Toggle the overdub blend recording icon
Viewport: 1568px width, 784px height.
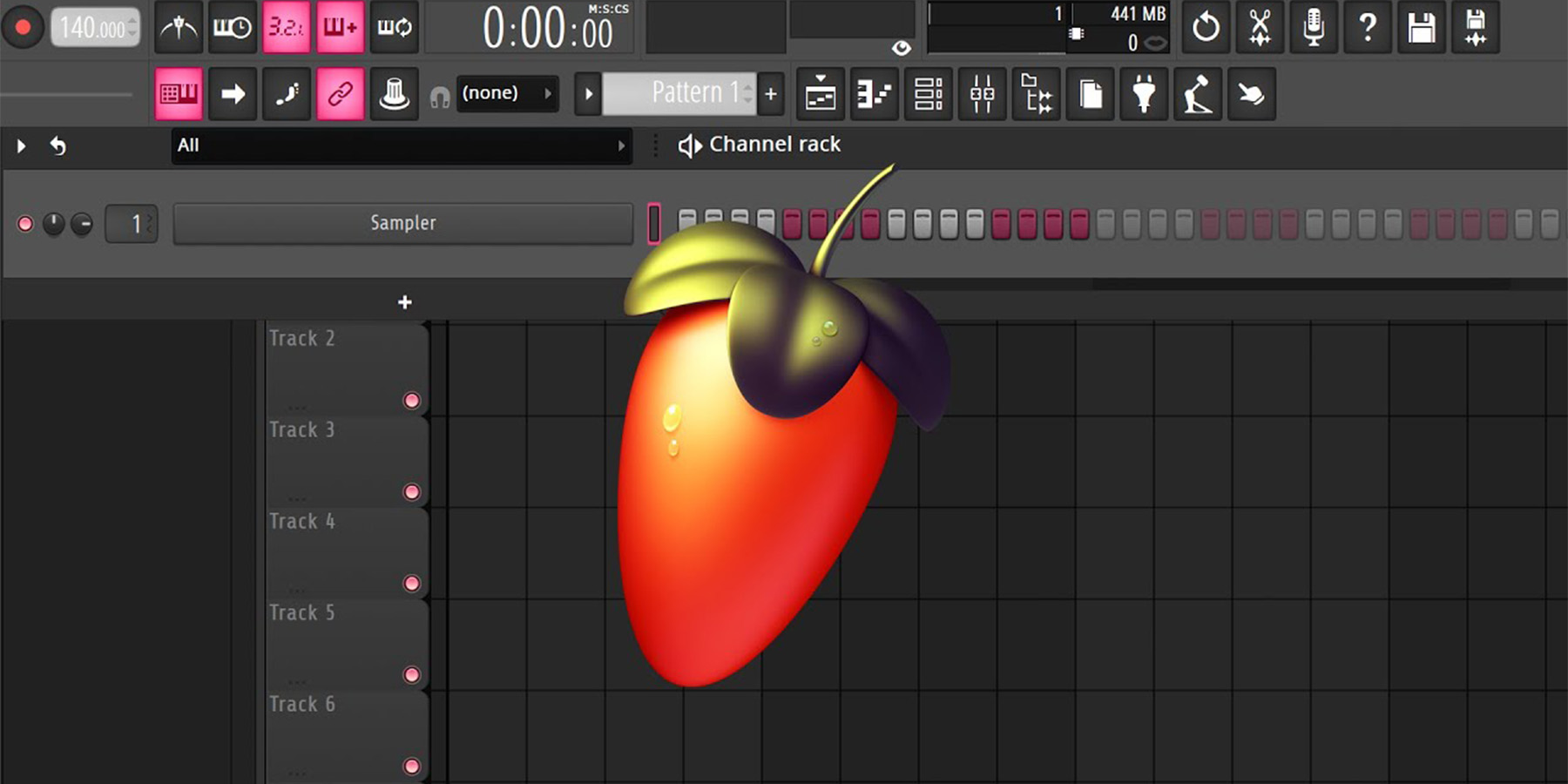click(x=340, y=28)
